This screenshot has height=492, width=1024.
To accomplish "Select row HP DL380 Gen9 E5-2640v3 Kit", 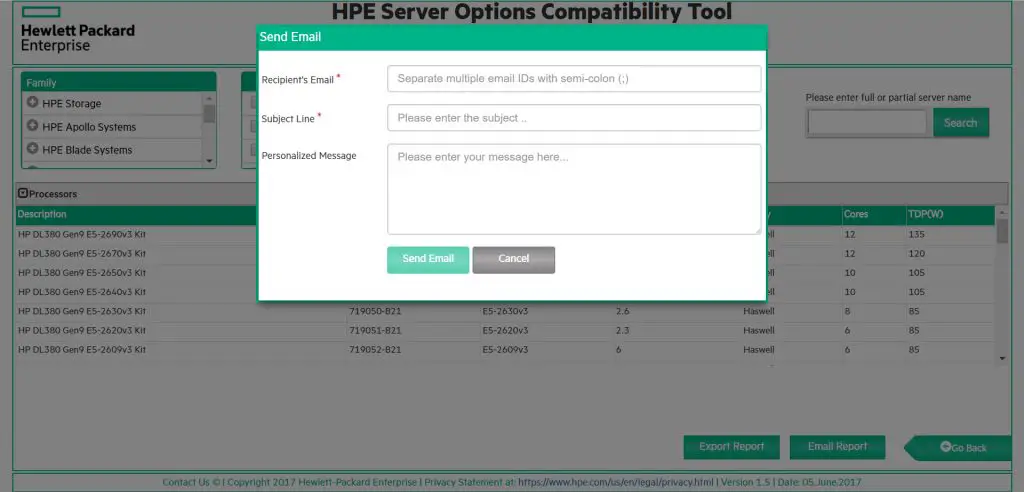I will 82,292.
